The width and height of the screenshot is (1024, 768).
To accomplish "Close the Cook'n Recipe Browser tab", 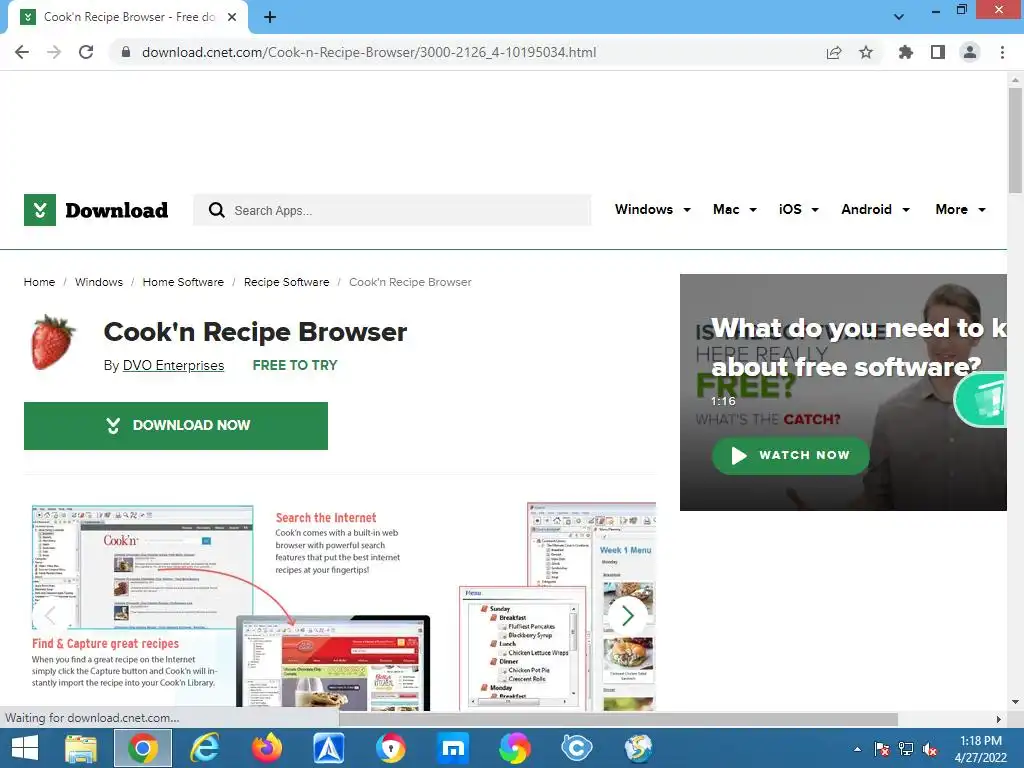I will point(232,17).
